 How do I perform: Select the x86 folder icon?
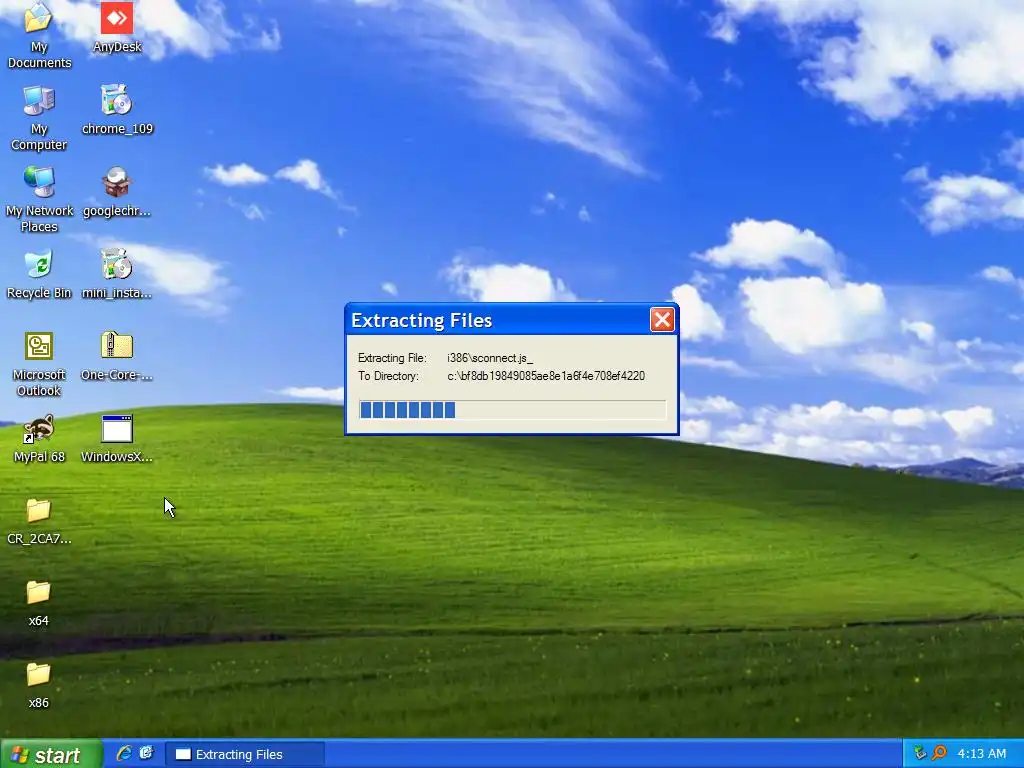[x=39, y=686]
